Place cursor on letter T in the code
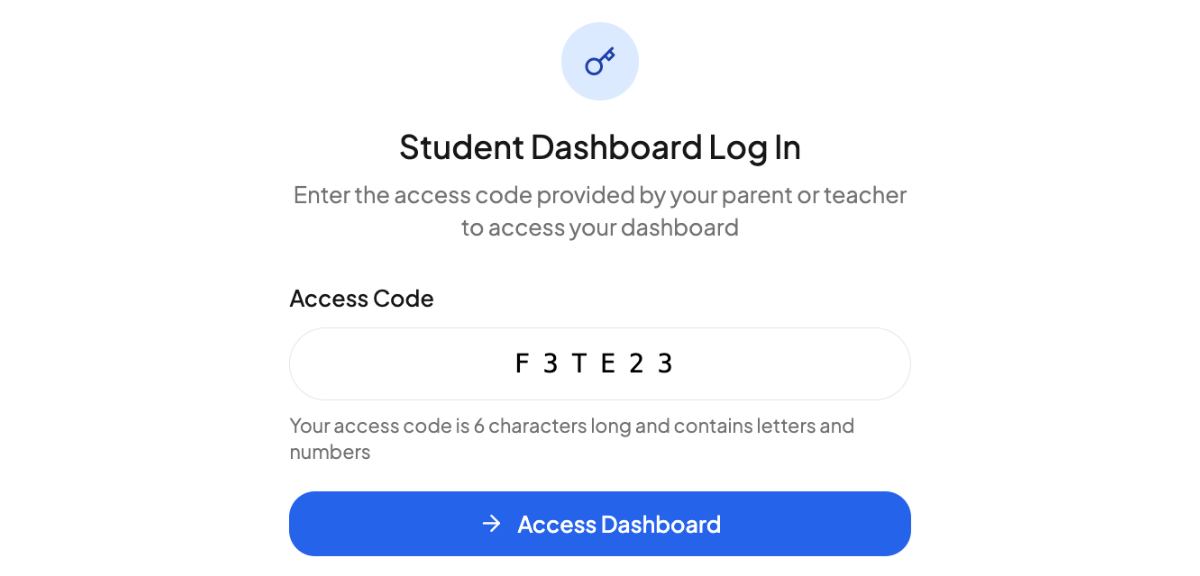Viewport: 1200px width, 576px height. (579, 364)
